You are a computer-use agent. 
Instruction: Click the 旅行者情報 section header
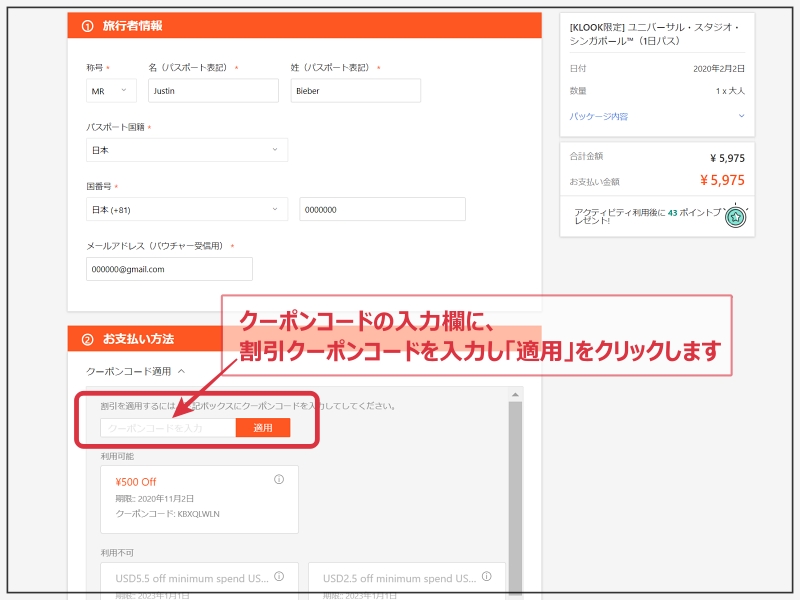pyautogui.click(x=305, y=26)
